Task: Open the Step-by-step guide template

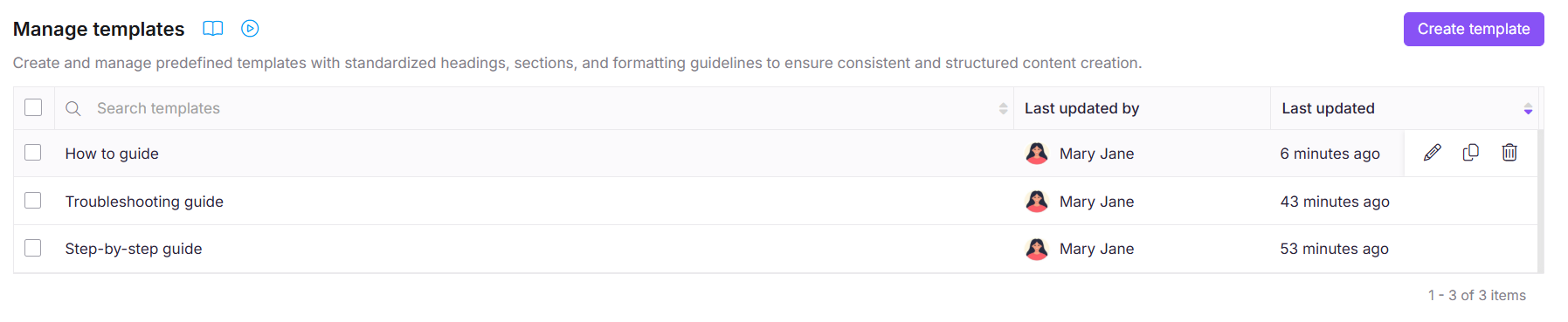Action: [134, 249]
